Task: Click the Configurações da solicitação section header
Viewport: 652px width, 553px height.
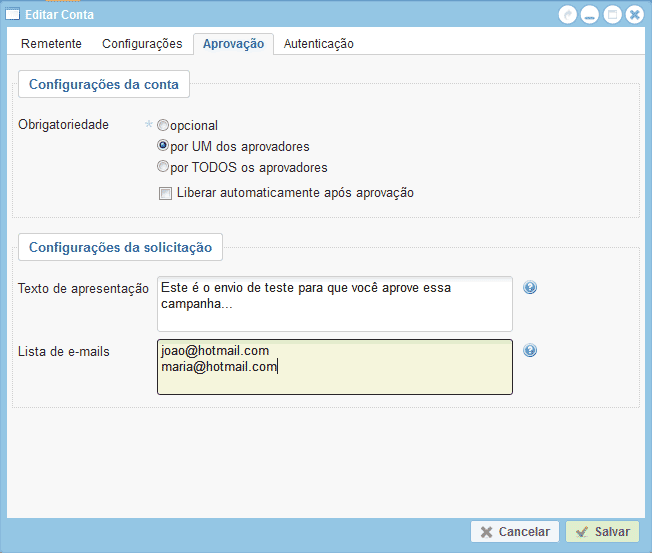Action: (x=120, y=247)
